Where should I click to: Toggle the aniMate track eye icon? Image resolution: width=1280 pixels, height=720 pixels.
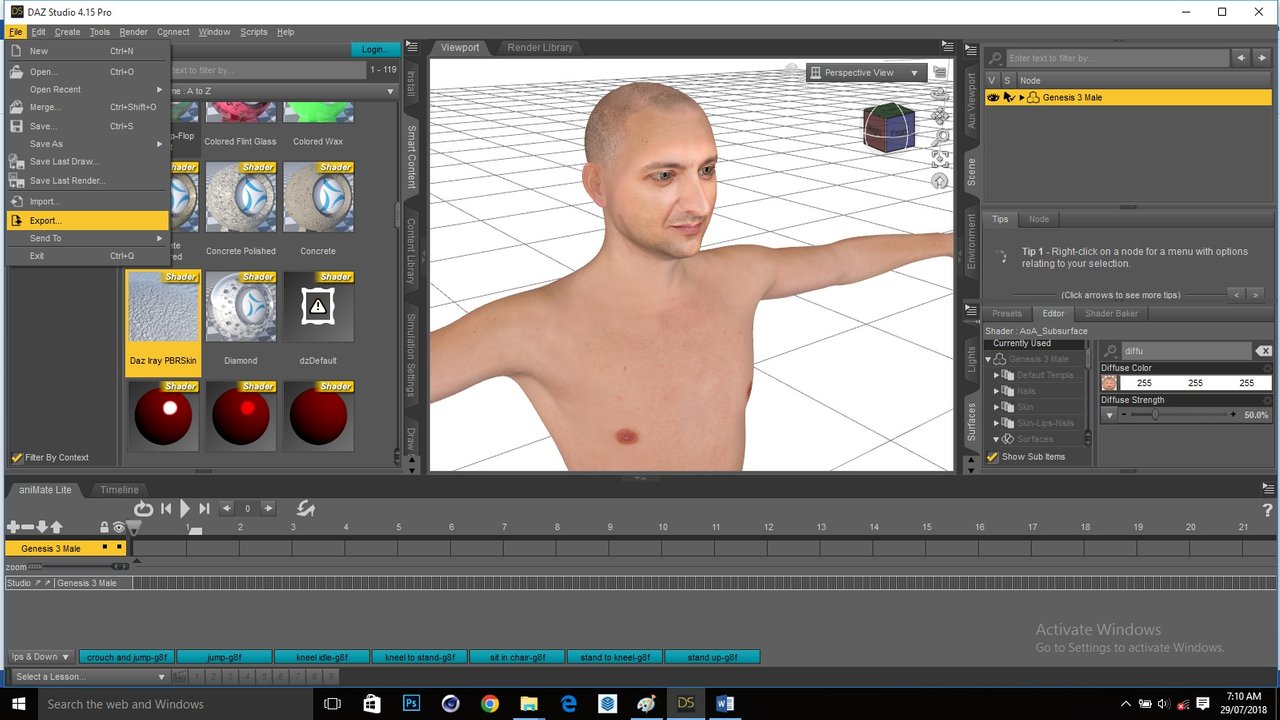(x=119, y=527)
